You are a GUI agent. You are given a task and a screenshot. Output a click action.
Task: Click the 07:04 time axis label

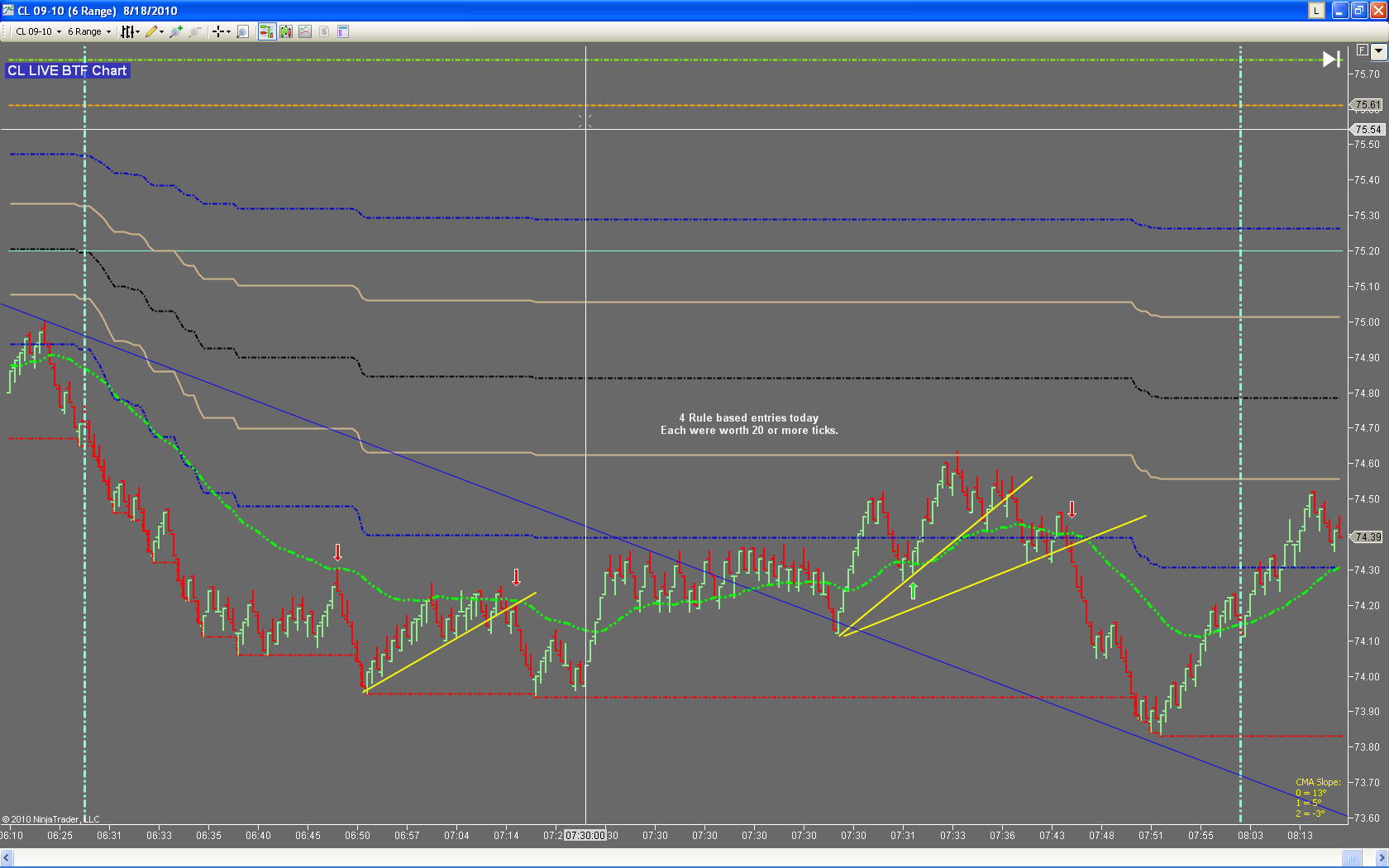coord(456,836)
